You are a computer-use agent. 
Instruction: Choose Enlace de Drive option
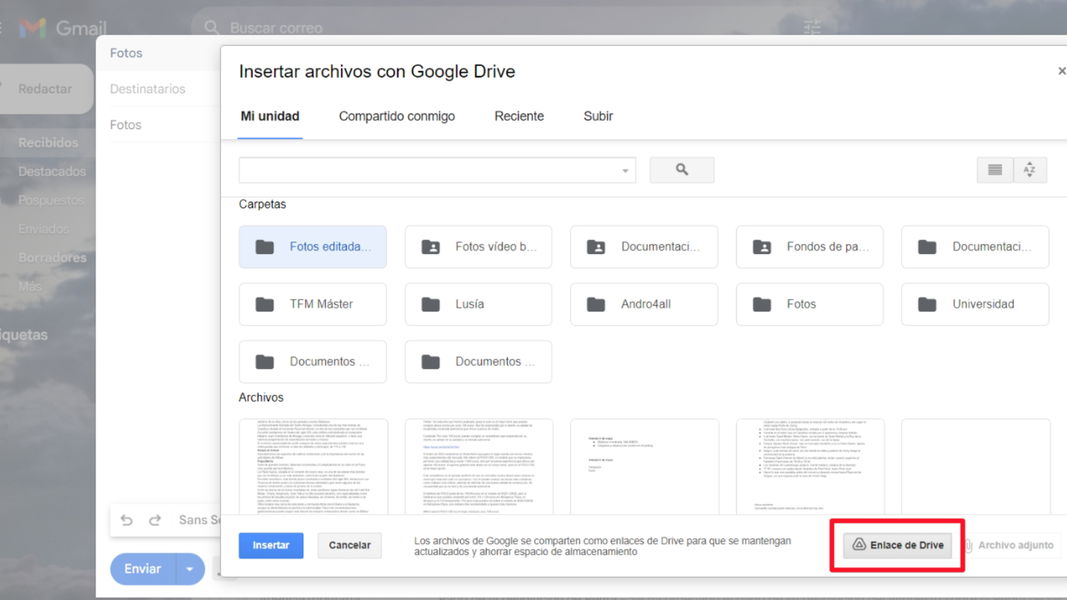[x=898, y=545]
